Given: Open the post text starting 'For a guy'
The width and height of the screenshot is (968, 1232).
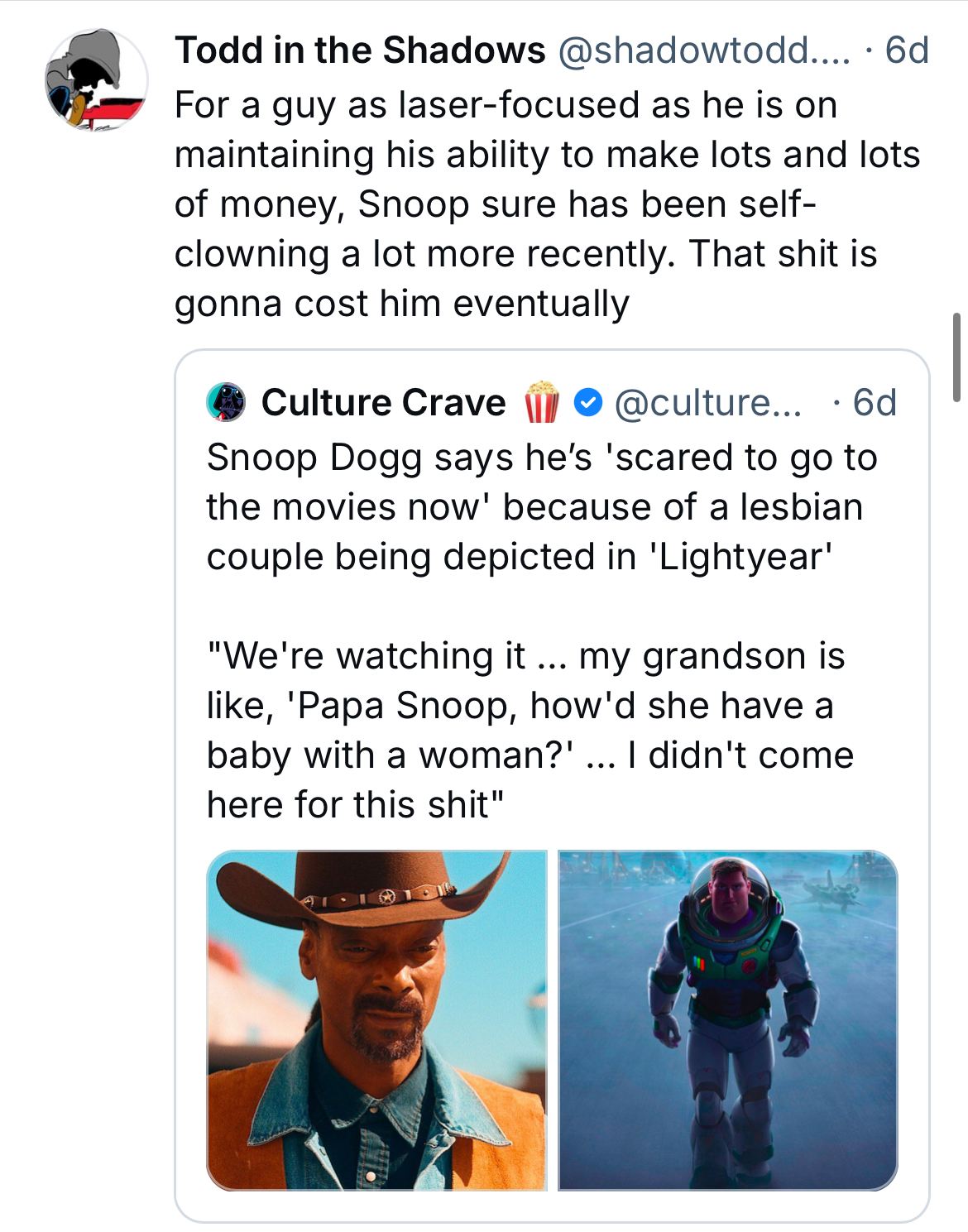Looking at the screenshot, I should point(547,204).
